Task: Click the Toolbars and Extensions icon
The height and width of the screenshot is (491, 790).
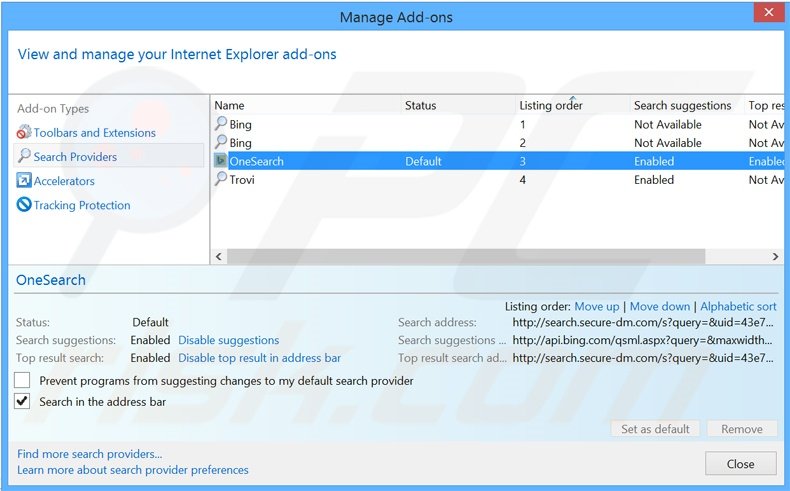Action: [x=24, y=133]
